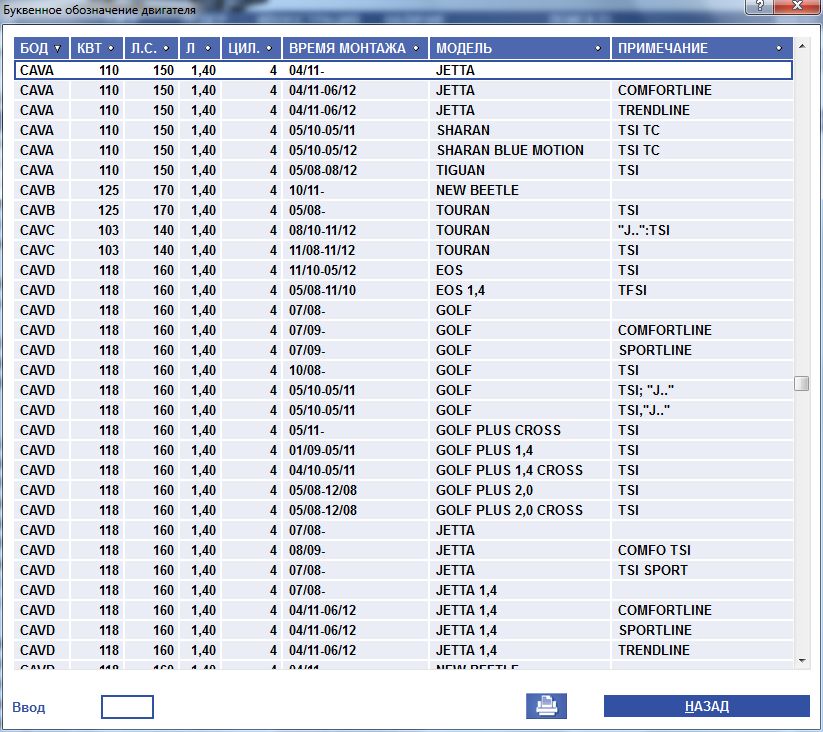Click the Ввод label
The height and width of the screenshot is (732, 823).
coord(28,707)
